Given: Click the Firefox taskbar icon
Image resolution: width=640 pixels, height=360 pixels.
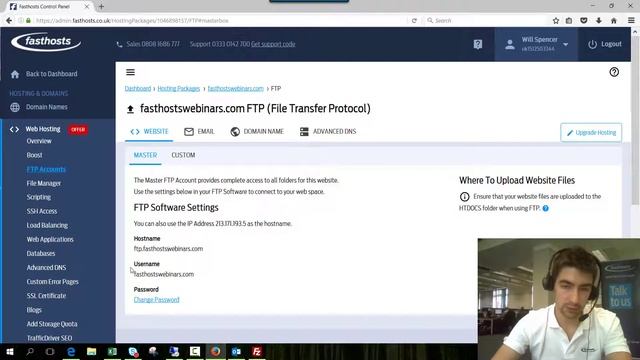Looking at the screenshot, I should [x=216, y=351].
